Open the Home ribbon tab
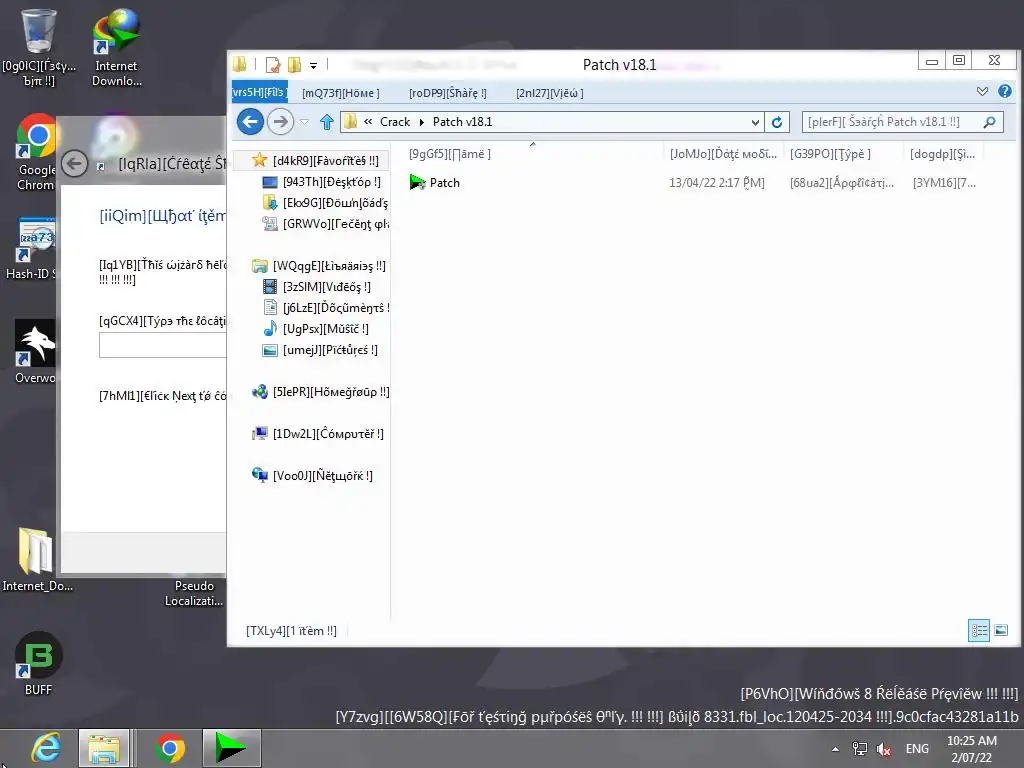The width and height of the screenshot is (1024, 768). click(x=341, y=93)
